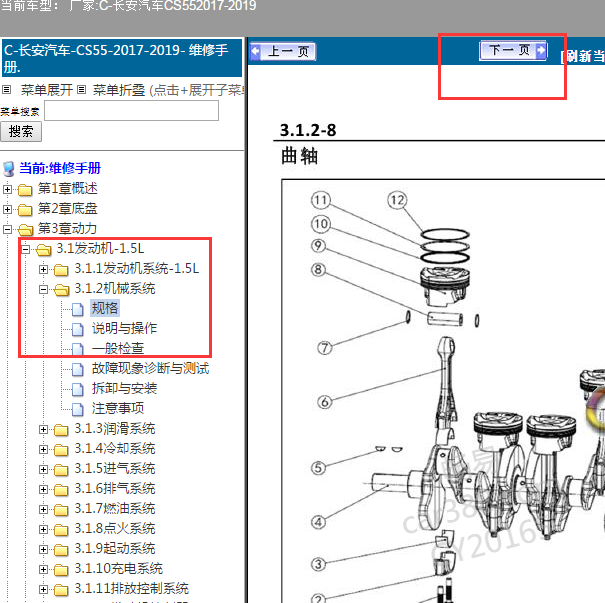This screenshot has width=605, height=603.
Task: Expand the 3.1.1发动机系统-1.5L plus toggle
Action: [x=44, y=270]
